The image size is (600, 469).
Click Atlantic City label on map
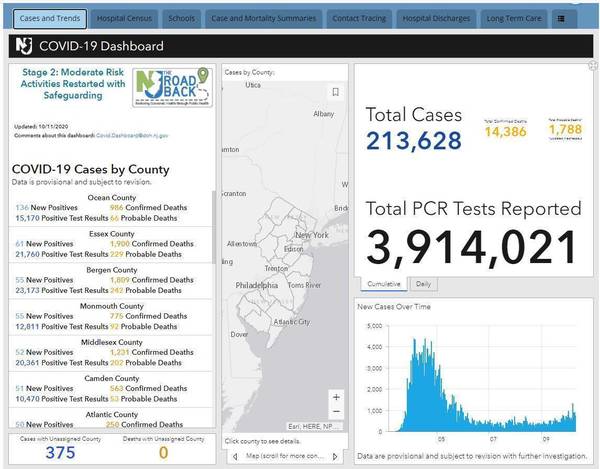(292, 322)
